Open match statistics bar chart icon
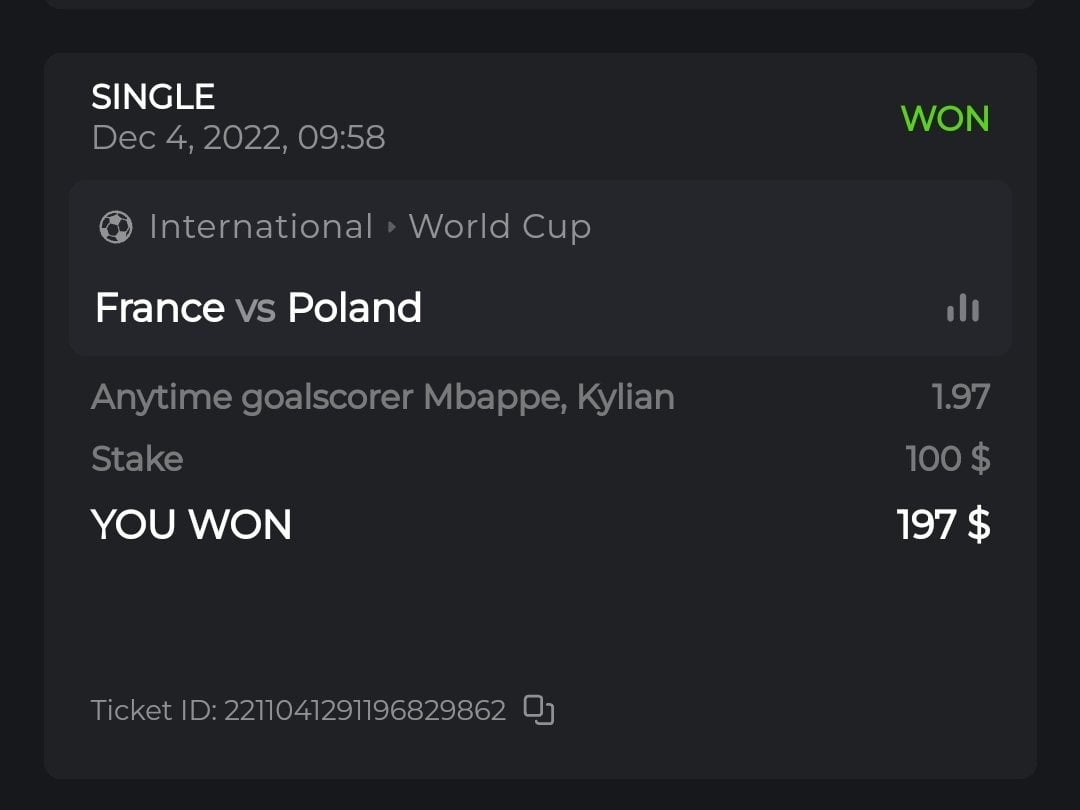Screen dimensions: 1080x810 click(963, 308)
